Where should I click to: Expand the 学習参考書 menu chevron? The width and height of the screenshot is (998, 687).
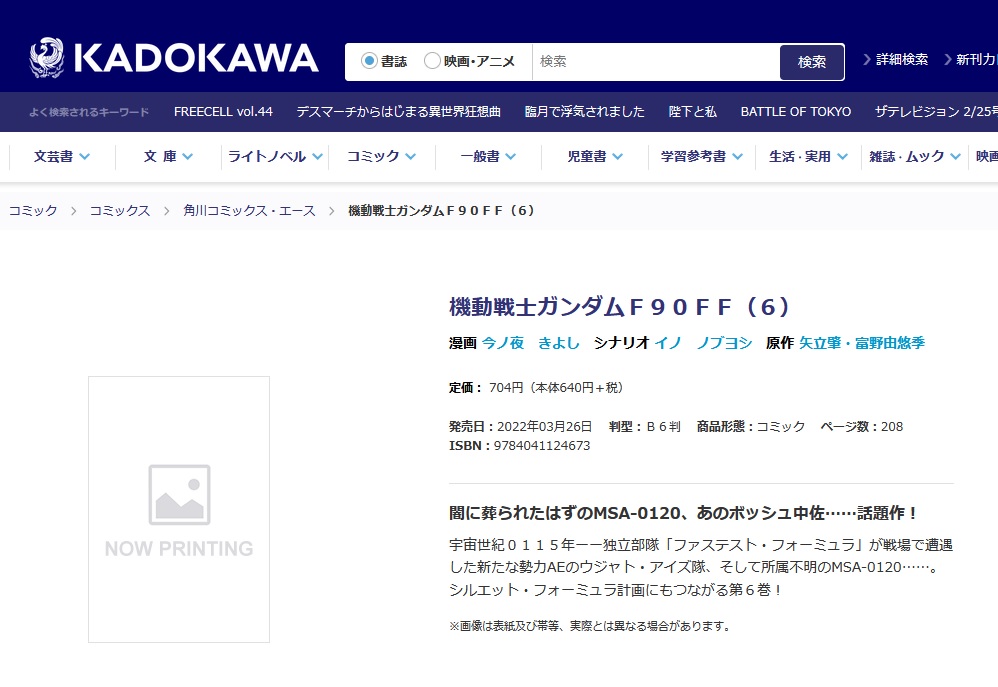pos(737,157)
